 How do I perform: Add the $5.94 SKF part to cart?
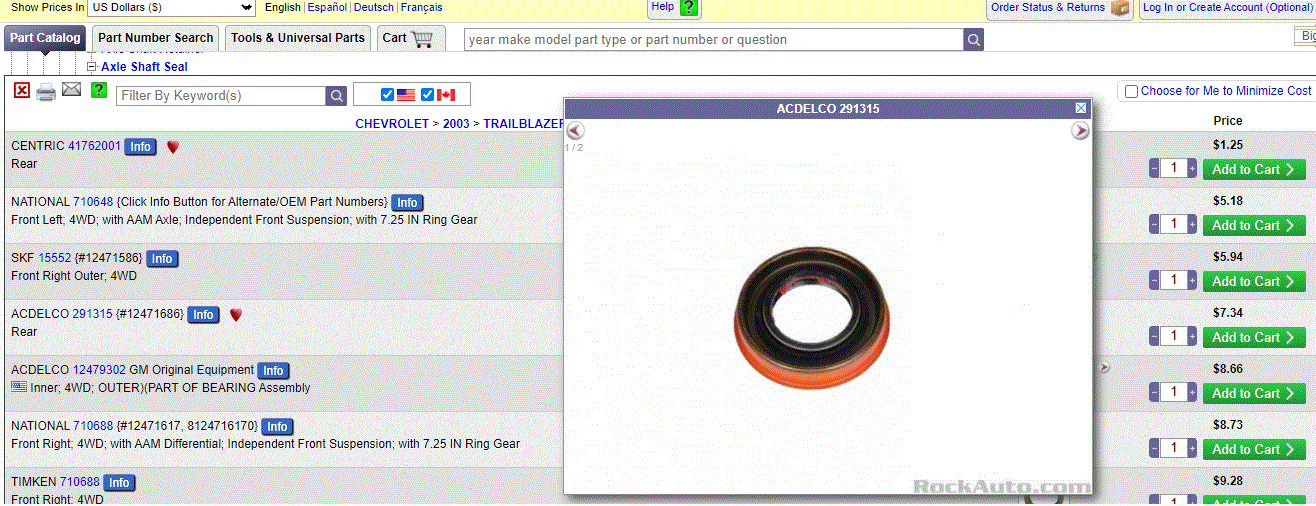pos(1254,281)
